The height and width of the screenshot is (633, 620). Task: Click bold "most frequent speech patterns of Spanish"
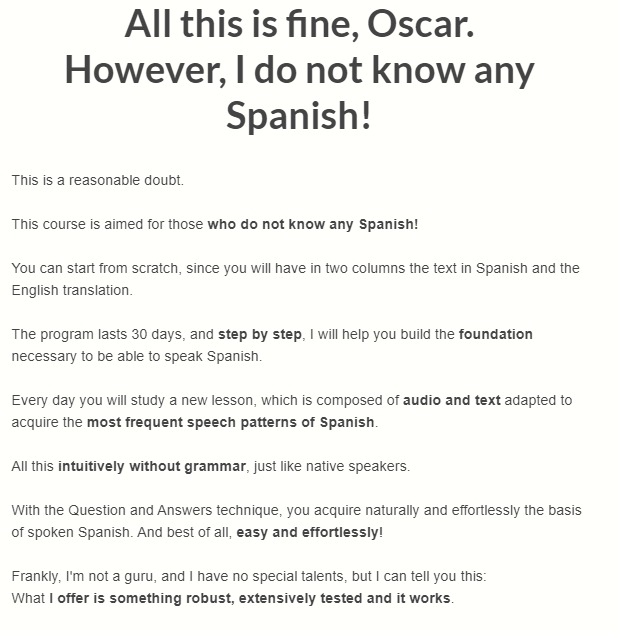coord(231,422)
